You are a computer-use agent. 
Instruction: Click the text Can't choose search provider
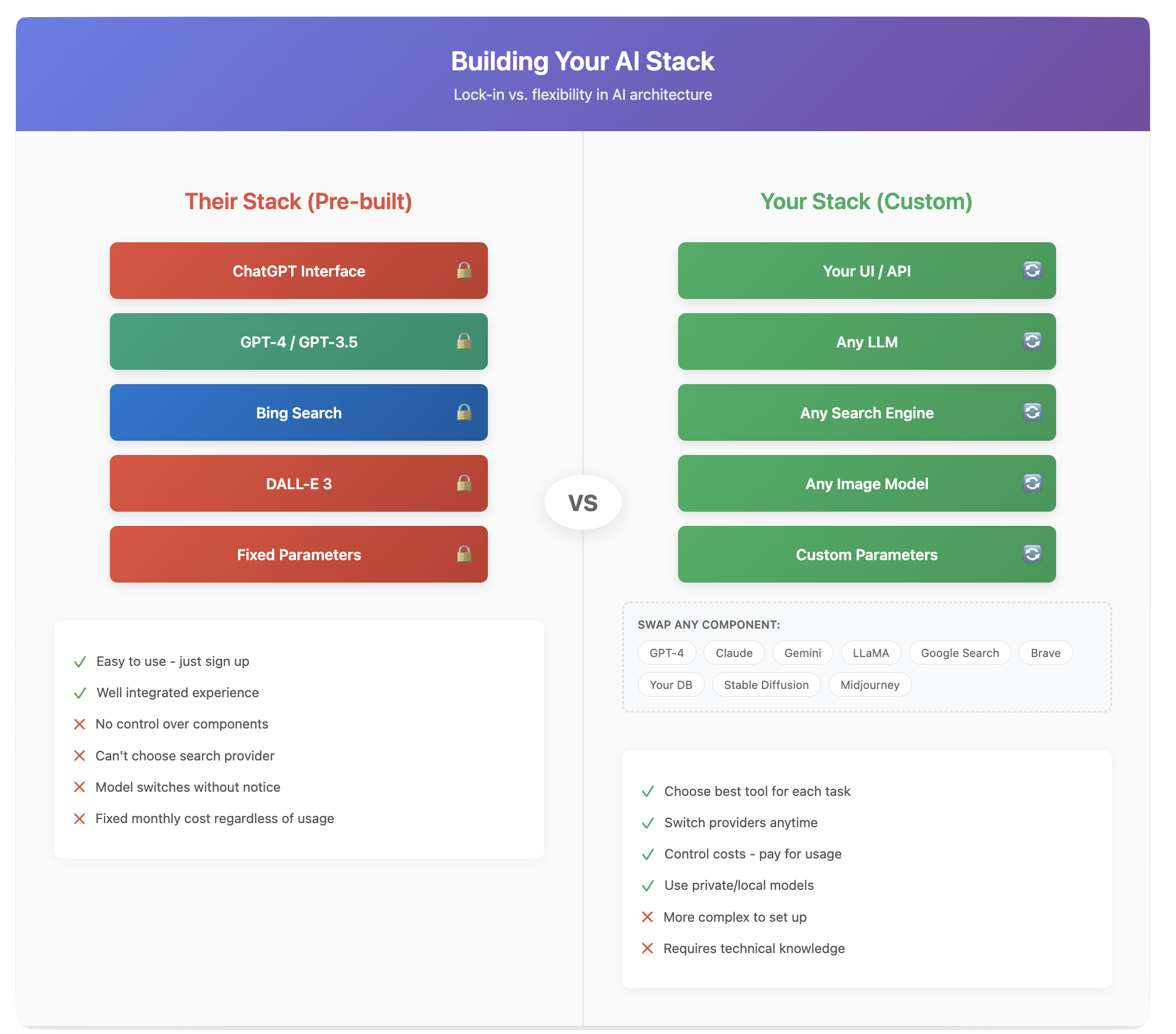(x=185, y=756)
